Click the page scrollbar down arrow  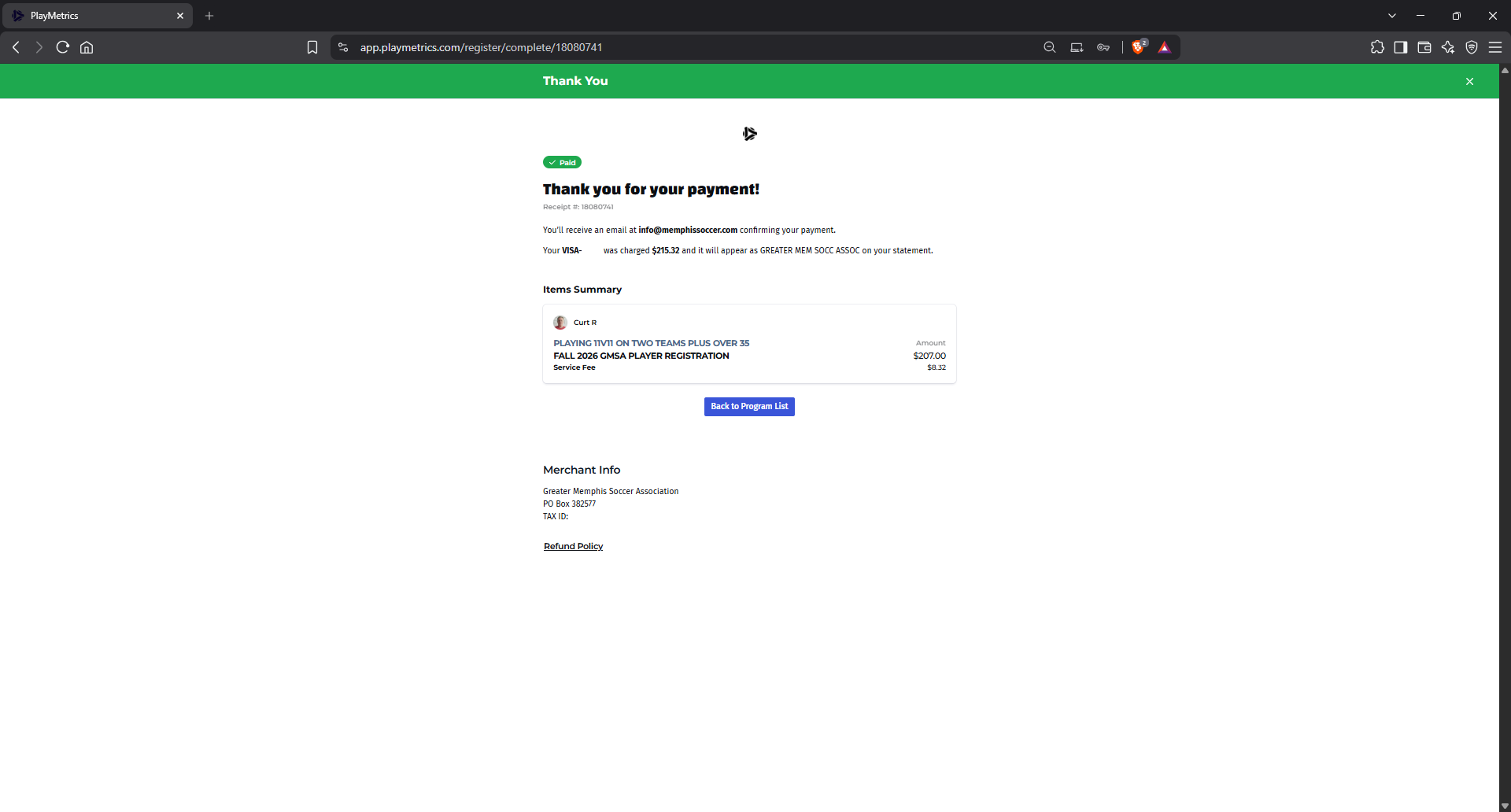click(1505, 806)
